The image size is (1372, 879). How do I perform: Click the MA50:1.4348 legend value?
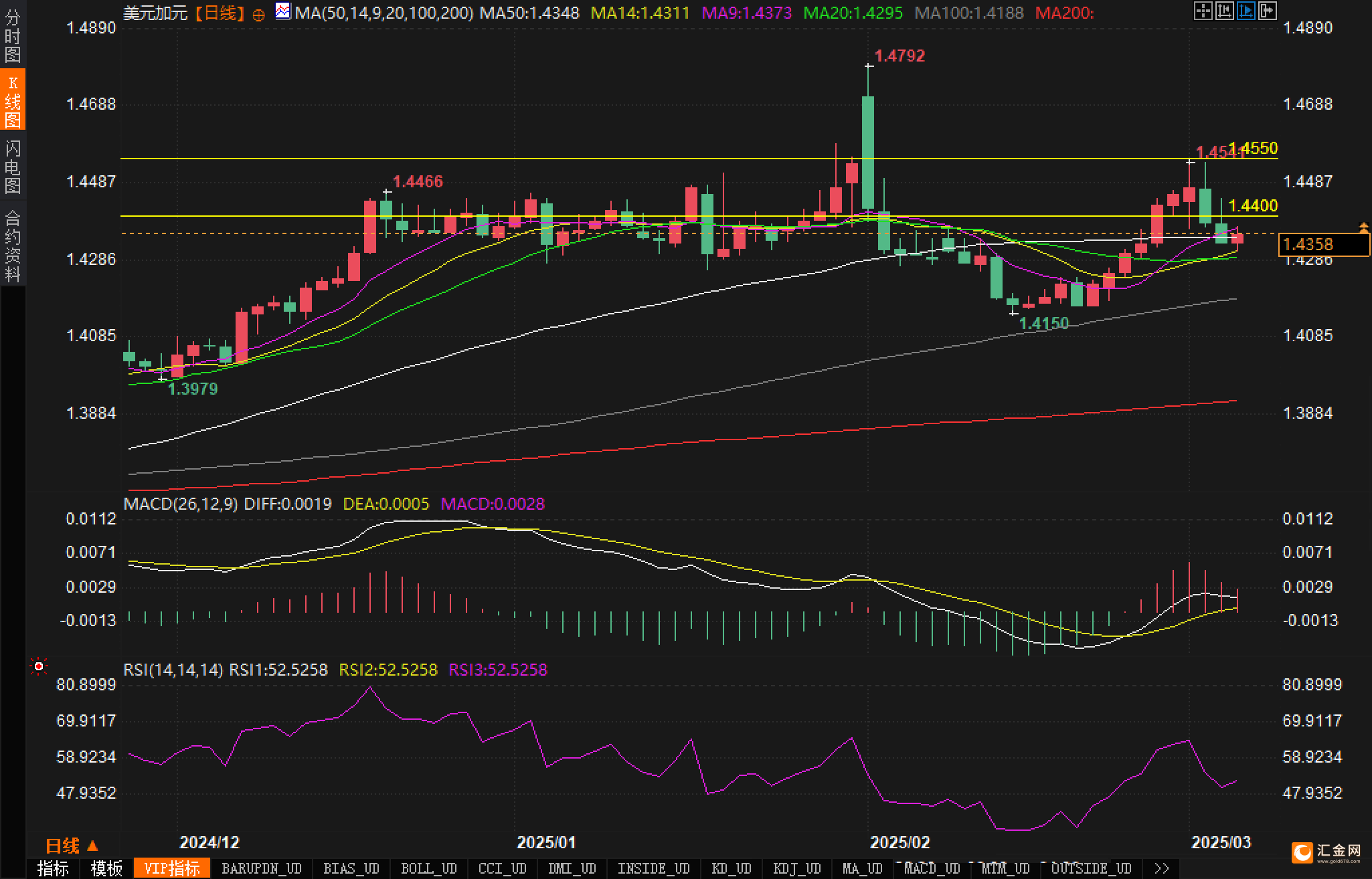[x=529, y=13]
